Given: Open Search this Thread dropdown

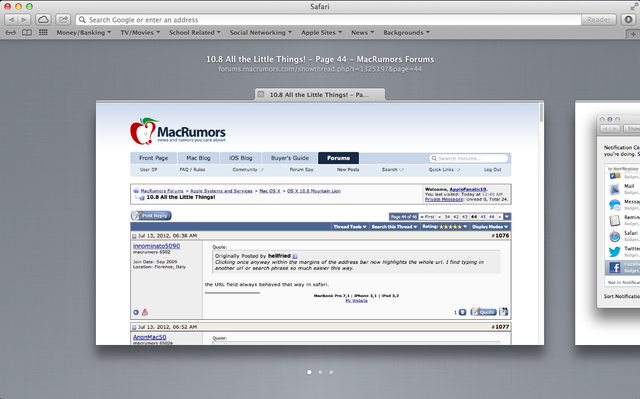Looking at the screenshot, I should [x=394, y=226].
